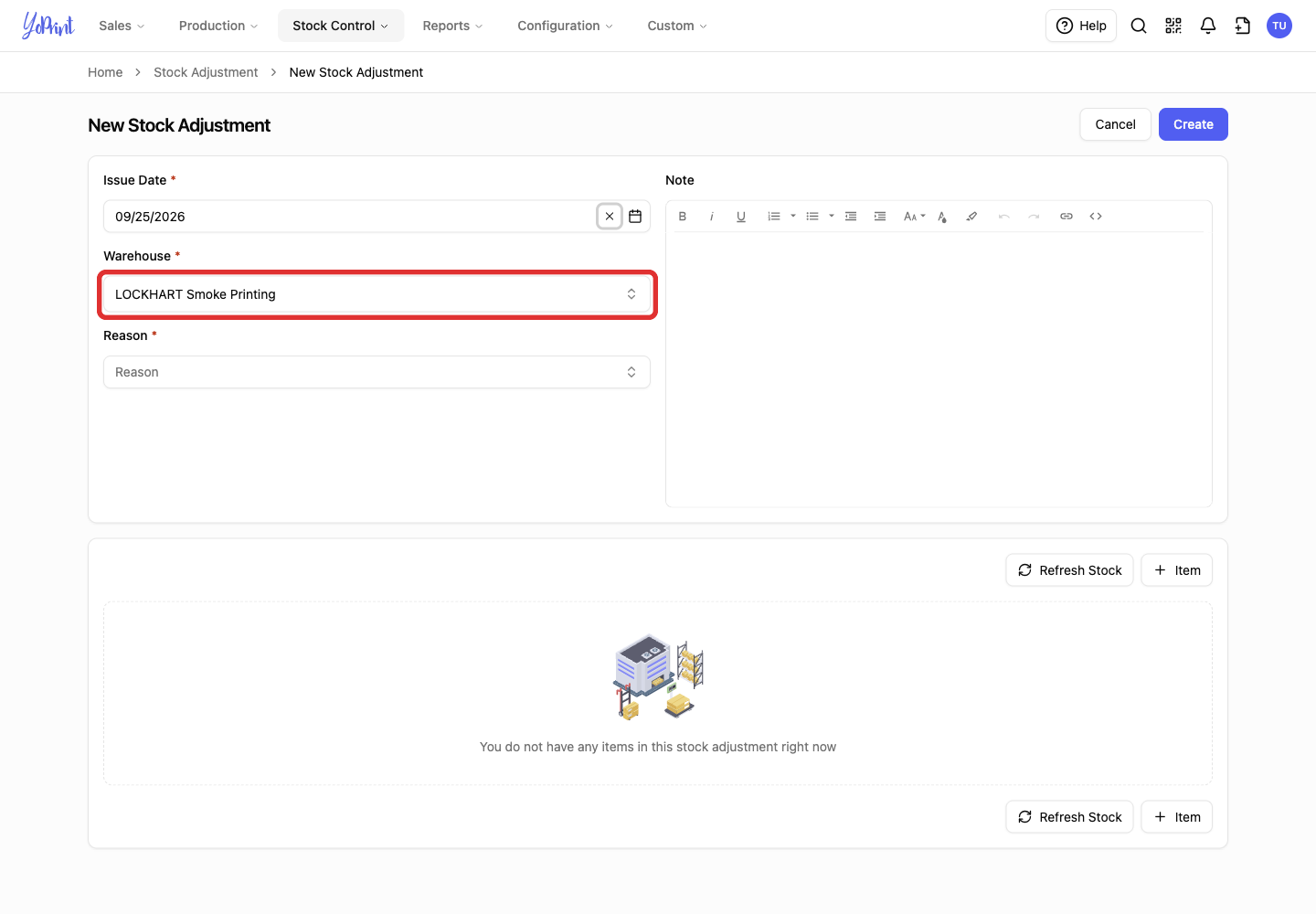The height and width of the screenshot is (914, 1316).
Task: Expand bulleted list style arrow
Action: point(832,217)
